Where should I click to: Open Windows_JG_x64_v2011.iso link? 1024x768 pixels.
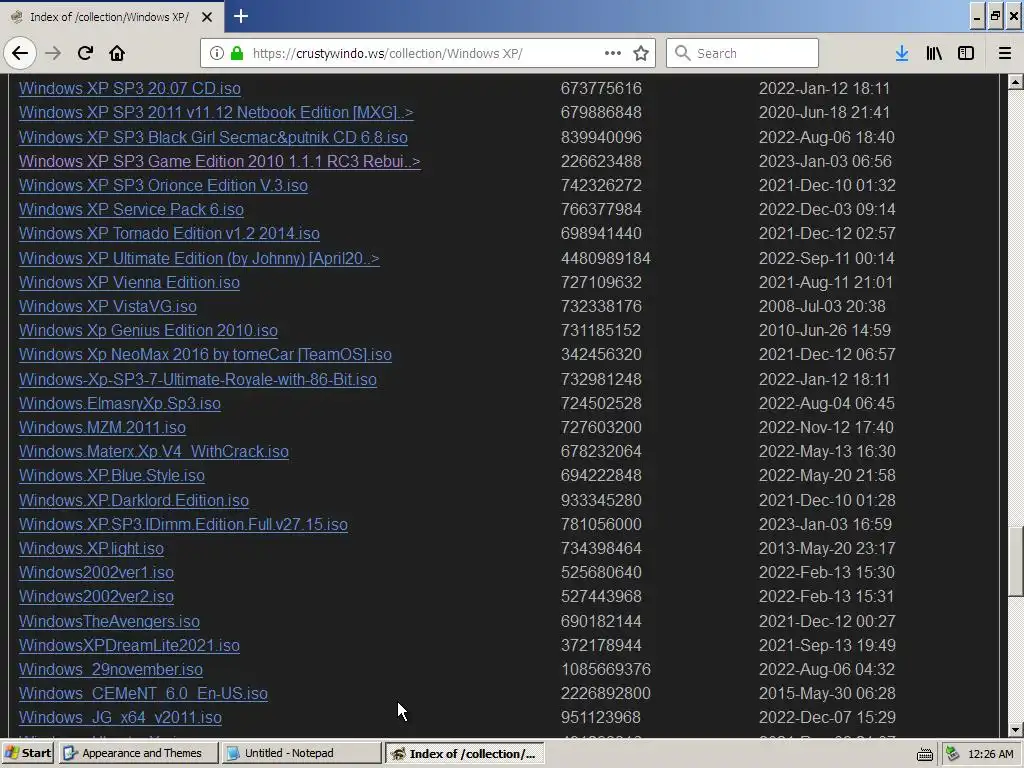(x=120, y=718)
